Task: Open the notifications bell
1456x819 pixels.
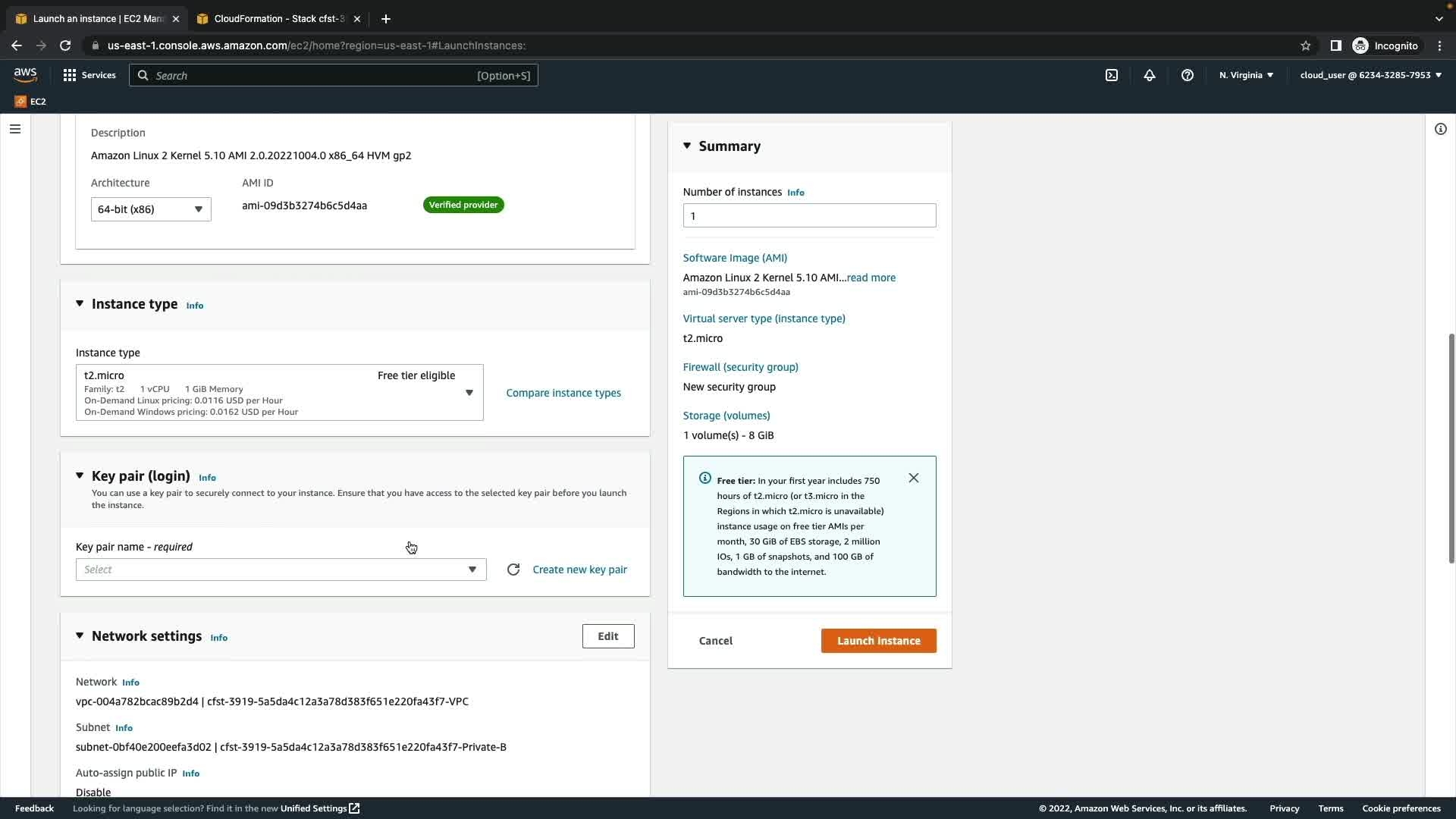Action: click(x=1150, y=75)
